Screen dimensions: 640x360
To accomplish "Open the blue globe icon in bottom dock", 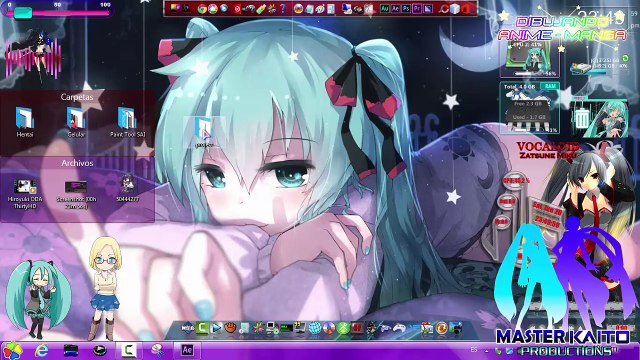I will point(315,328).
